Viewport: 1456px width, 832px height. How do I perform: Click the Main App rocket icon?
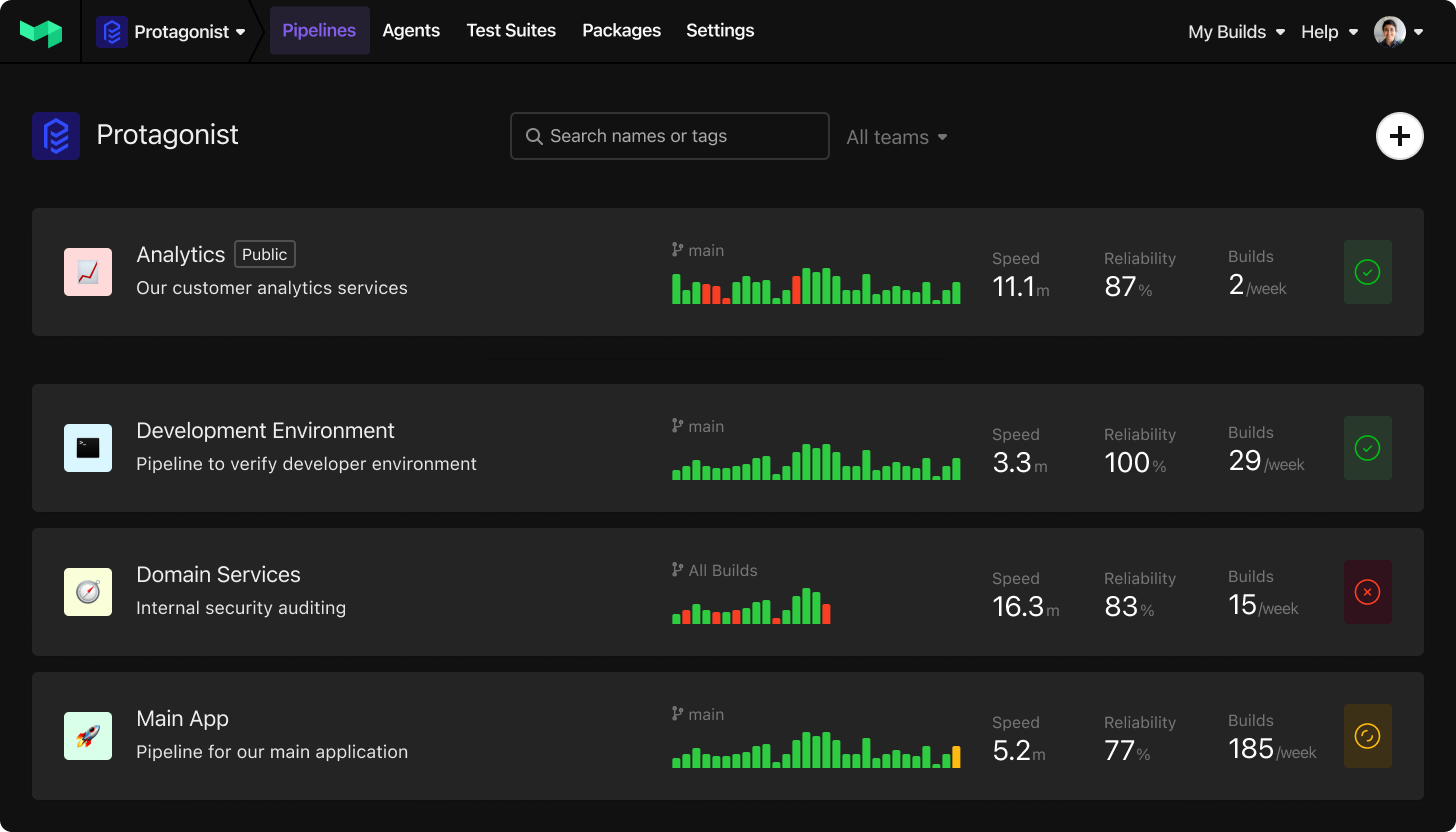pyautogui.click(x=88, y=736)
